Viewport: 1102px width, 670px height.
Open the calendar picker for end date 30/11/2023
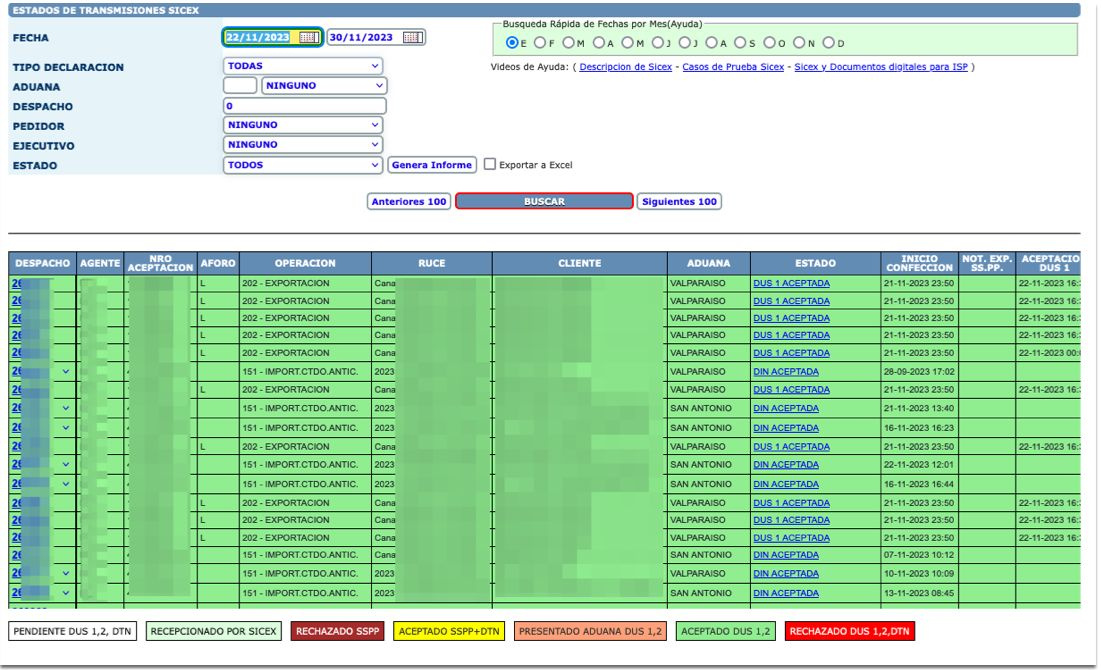(x=413, y=37)
